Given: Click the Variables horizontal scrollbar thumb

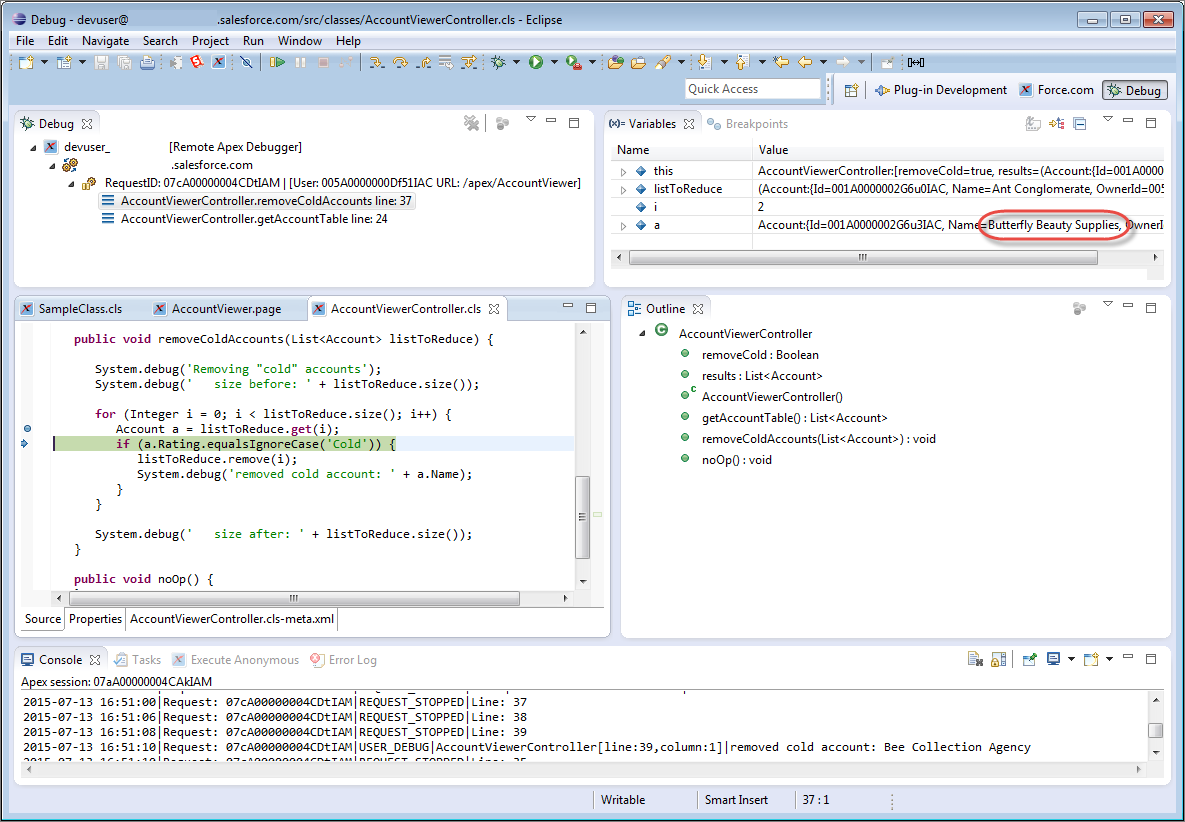Looking at the screenshot, I should tap(863, 258).
